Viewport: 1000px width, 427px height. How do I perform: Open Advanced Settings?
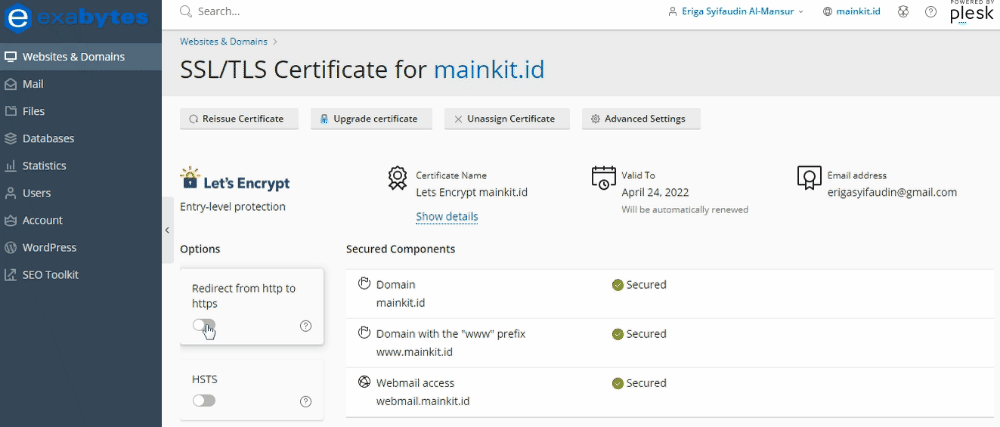click(641, 119)
